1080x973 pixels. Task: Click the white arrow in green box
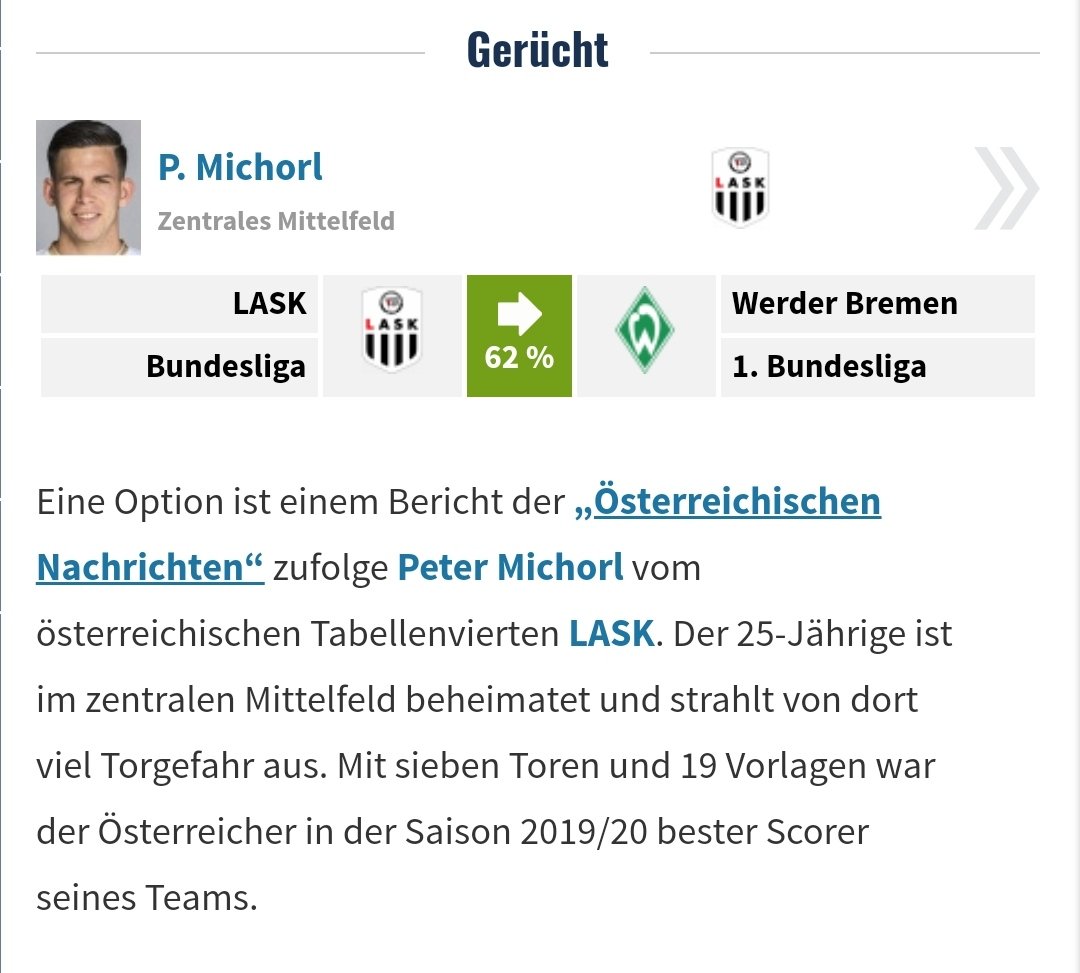[x=519, y=313]
